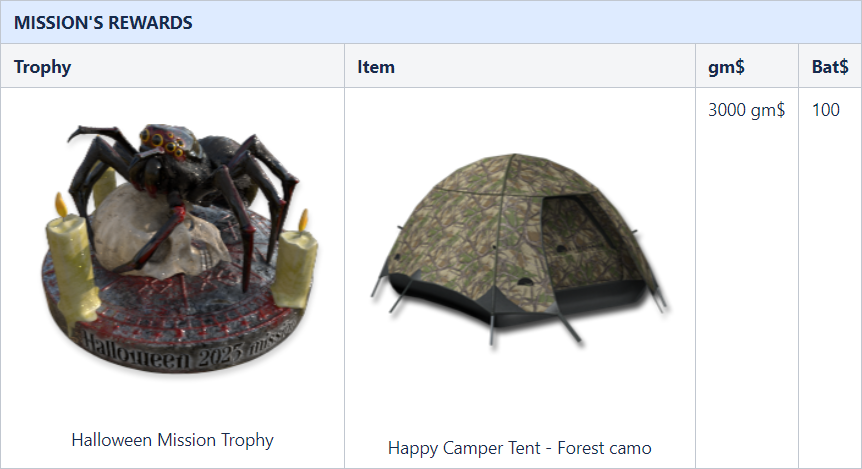This screenshot has height=469, width=862.
Task: Click the 100 Bat$ reward value
Action: (x=826, y=110)
